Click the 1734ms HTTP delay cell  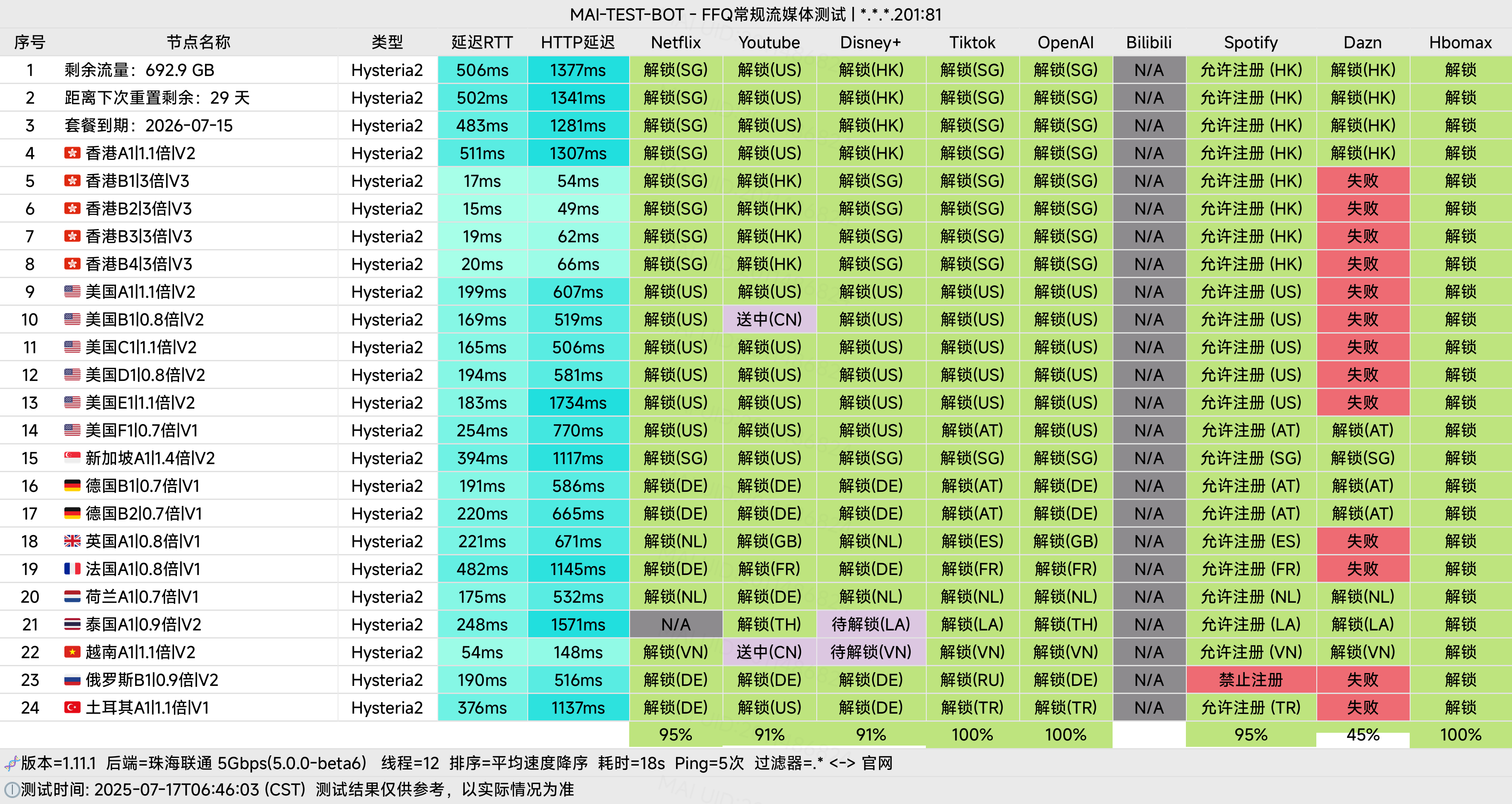(x=578, y=403)
